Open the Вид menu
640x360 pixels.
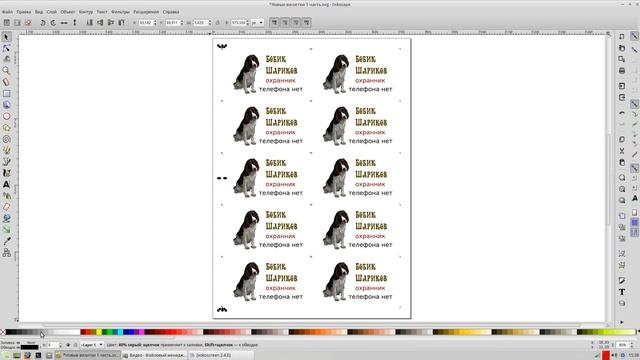(x=39, y=12)
